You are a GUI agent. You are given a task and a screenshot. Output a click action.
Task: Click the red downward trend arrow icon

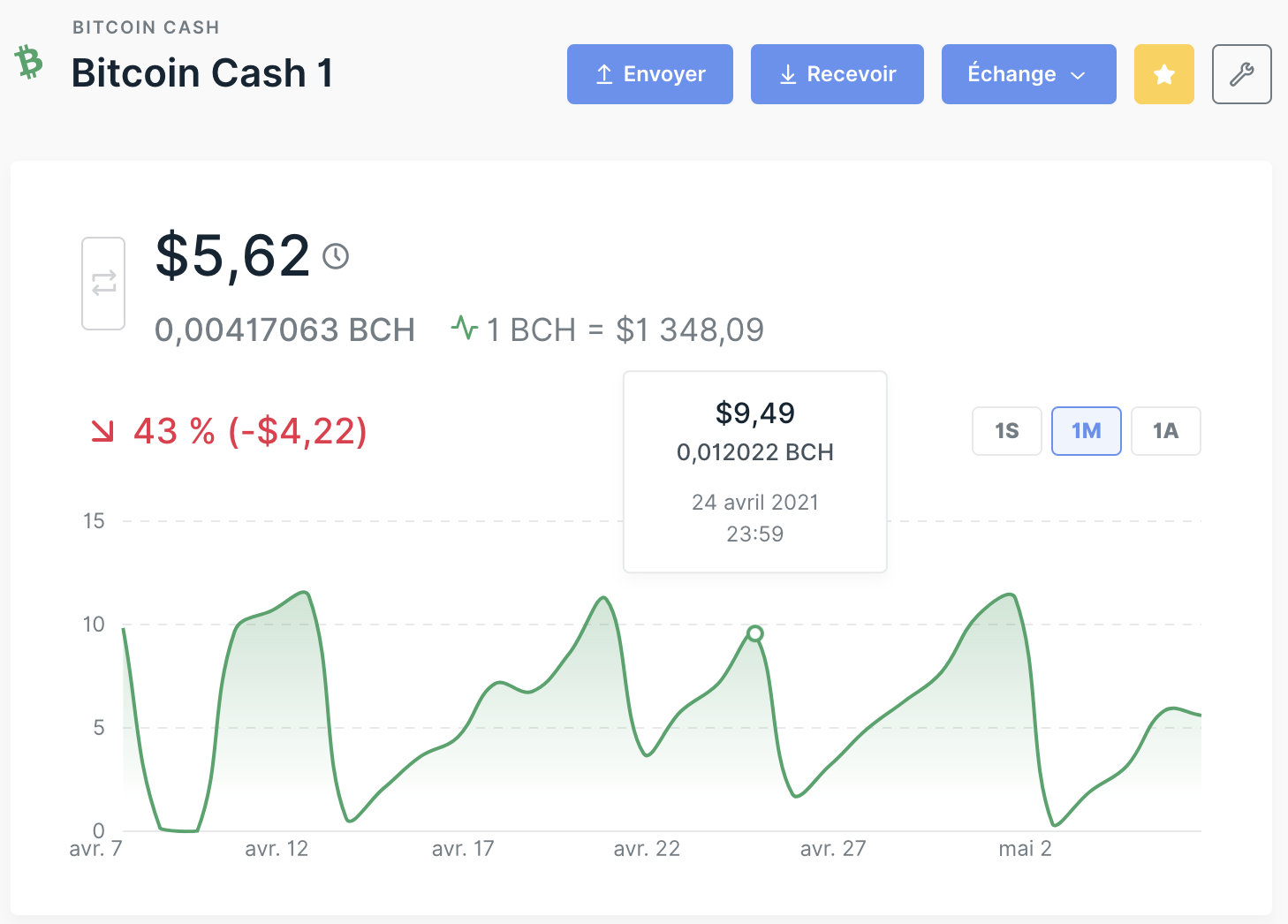[103, 430]
